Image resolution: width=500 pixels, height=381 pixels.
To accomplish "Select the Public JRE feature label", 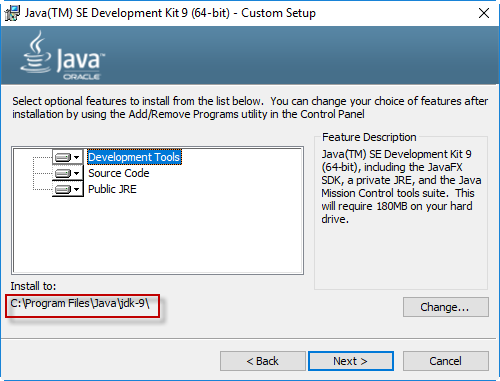I will (x=112, y=189).
